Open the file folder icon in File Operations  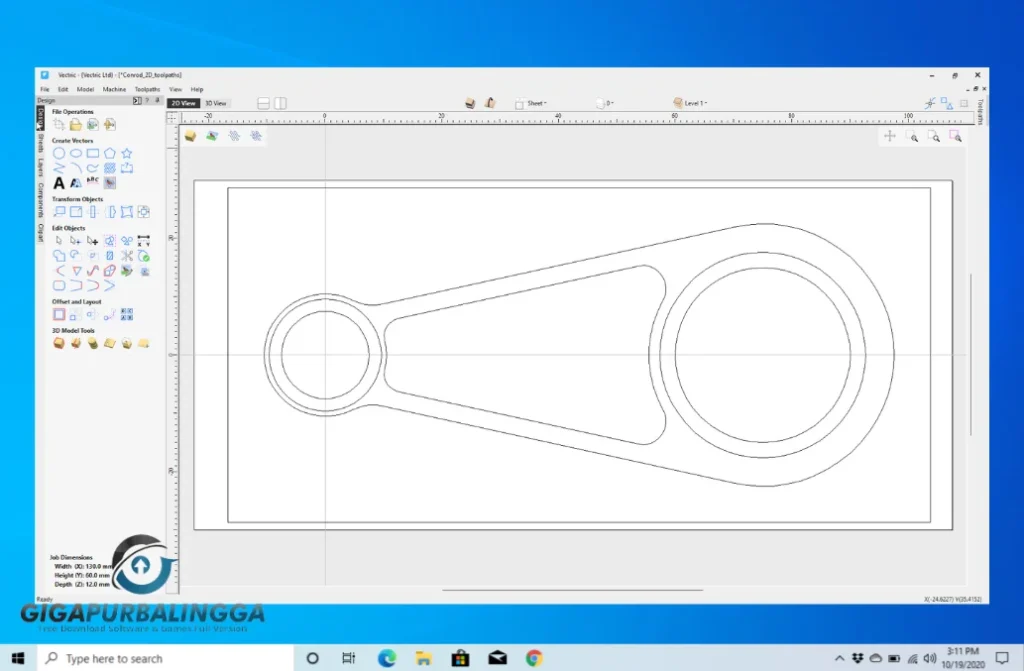(75, 124)
